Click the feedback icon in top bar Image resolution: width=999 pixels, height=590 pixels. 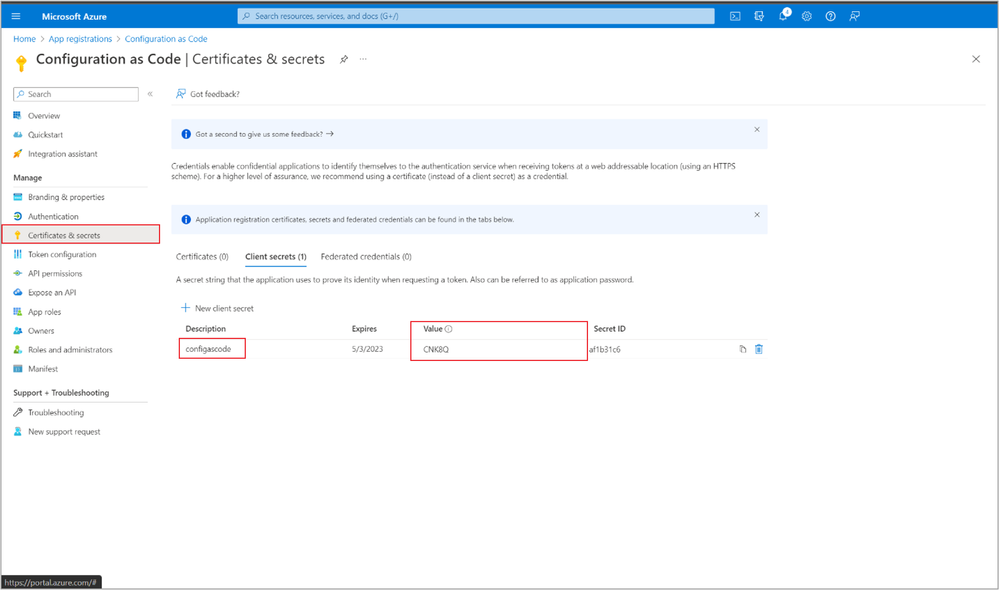854,16
